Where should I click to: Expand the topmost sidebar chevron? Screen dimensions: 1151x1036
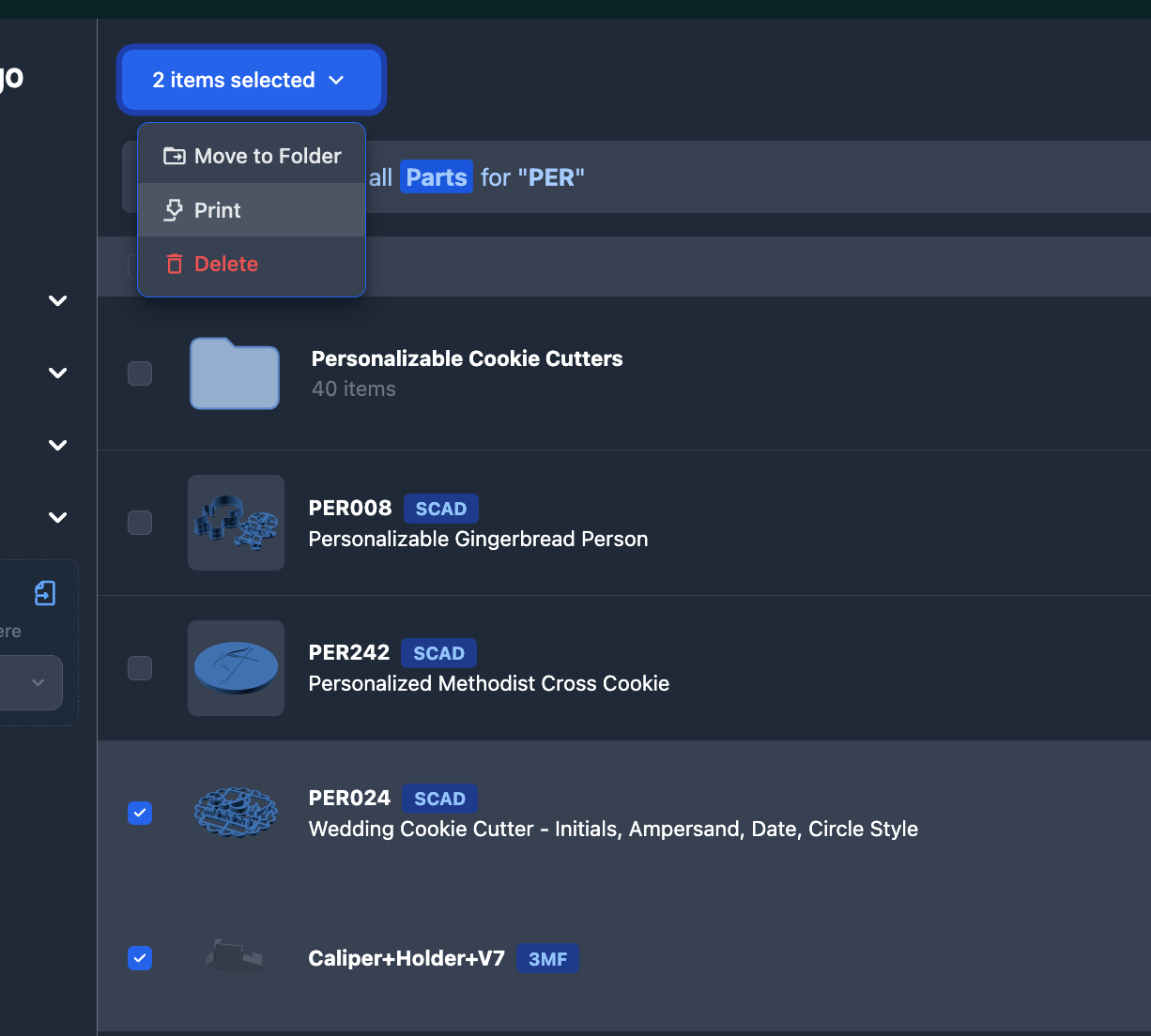[58, 301]
